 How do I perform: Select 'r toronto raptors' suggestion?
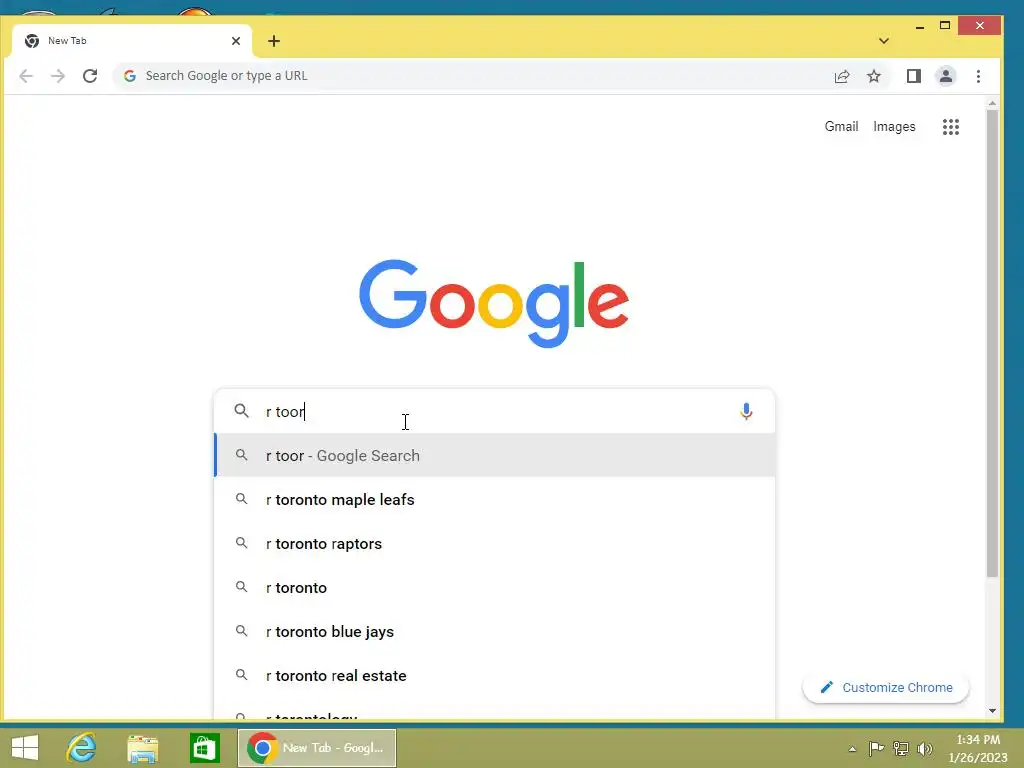pyautogui.click(x=495, y=543)
